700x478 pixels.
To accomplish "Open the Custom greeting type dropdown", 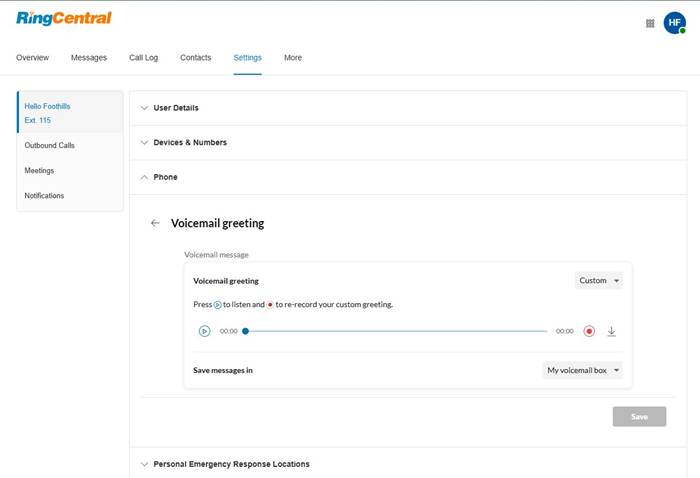I will (599, 281).
